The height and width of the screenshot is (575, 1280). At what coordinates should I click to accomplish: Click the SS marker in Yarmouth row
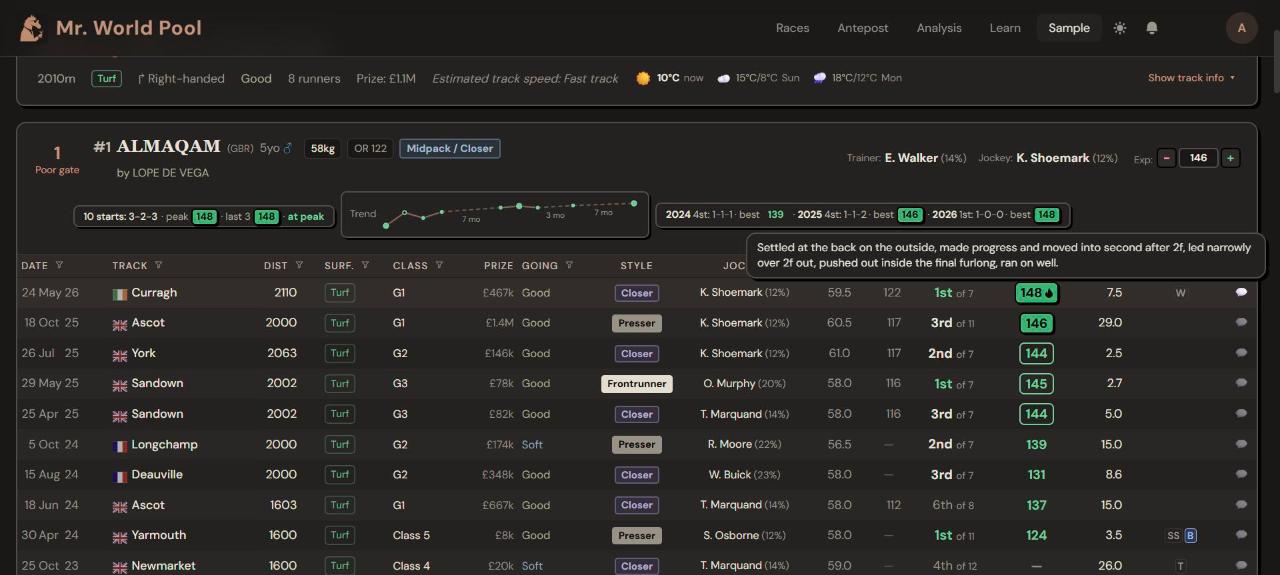1173,536
